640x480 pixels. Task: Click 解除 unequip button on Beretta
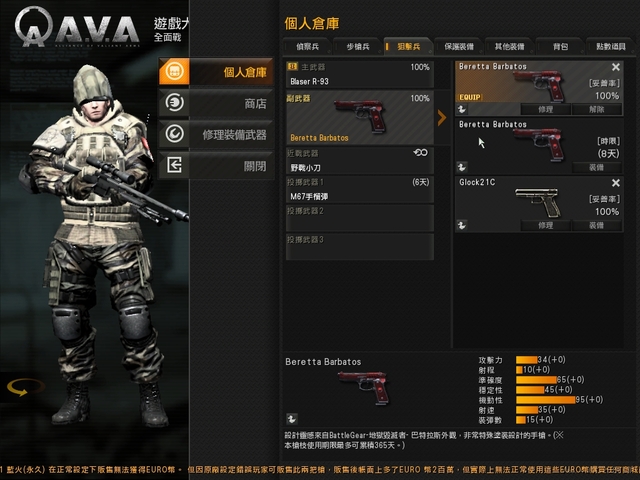tap(597, 109)
